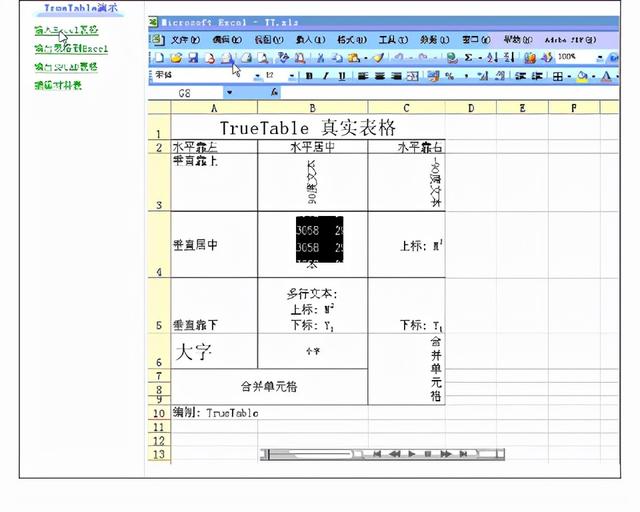Screen dimensions: 640x512
Task: Click the Cut scissors icon
Action: click(320, 58)
